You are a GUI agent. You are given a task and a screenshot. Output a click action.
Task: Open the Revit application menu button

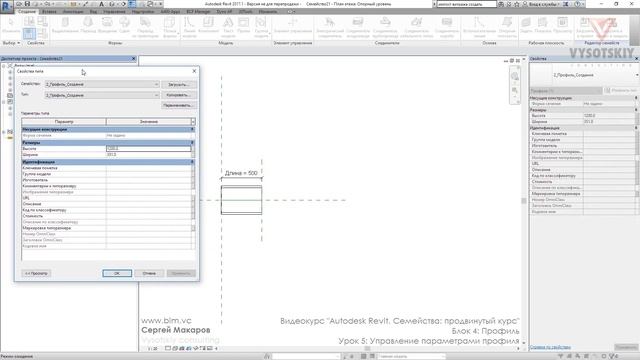(7, 7)
